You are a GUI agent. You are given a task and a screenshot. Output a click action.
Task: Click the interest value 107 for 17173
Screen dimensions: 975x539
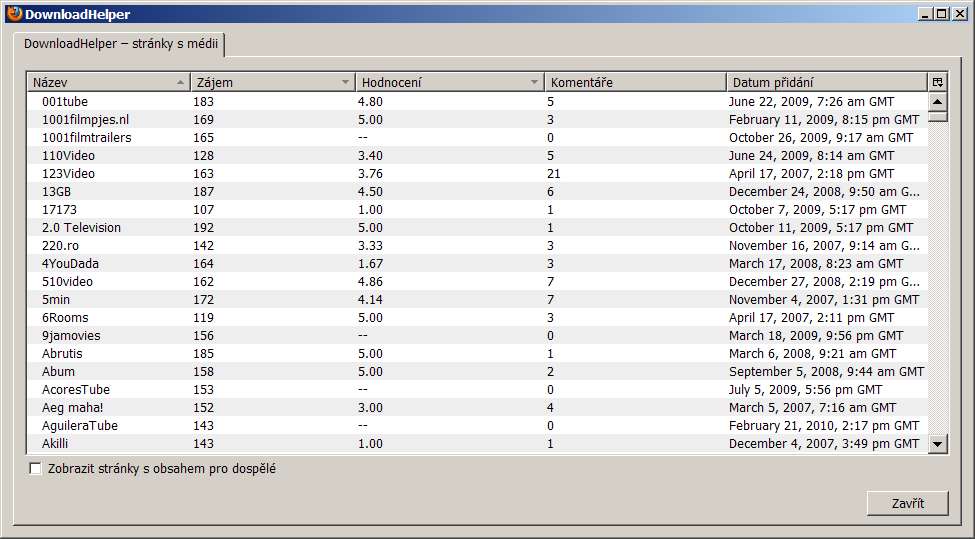point(203,210)
